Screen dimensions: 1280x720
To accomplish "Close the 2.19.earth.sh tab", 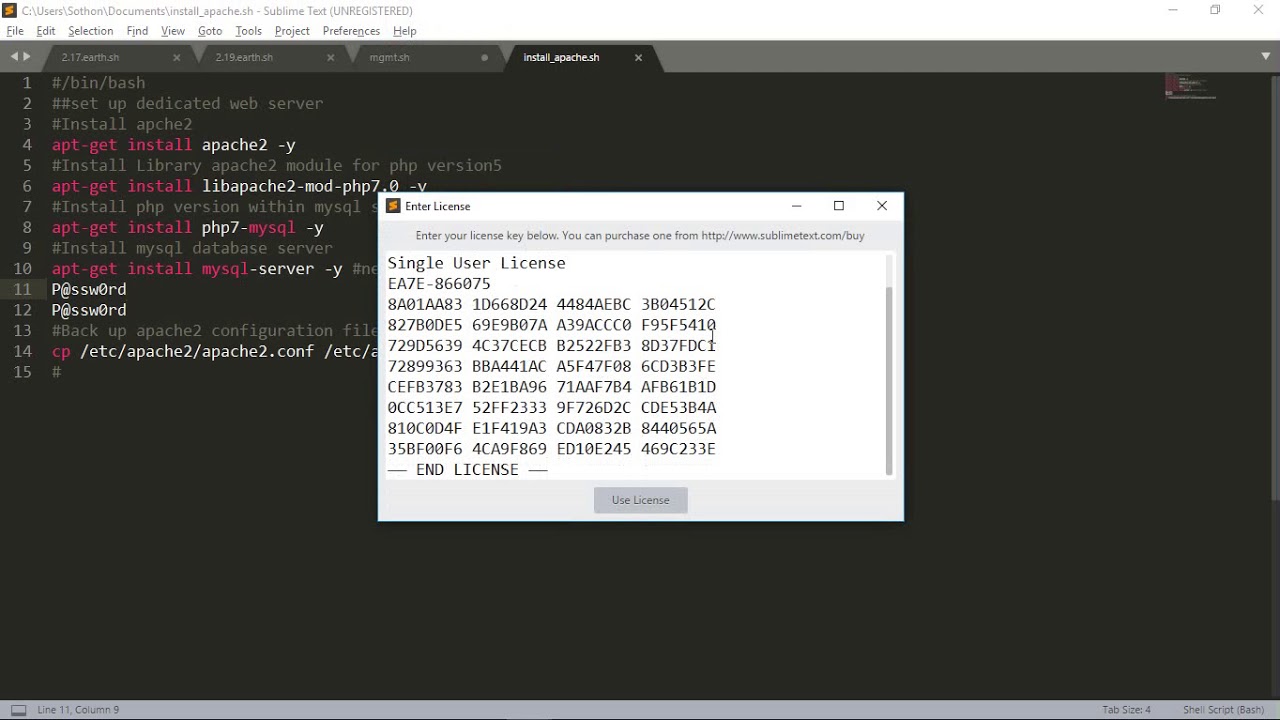I will 331,58.
